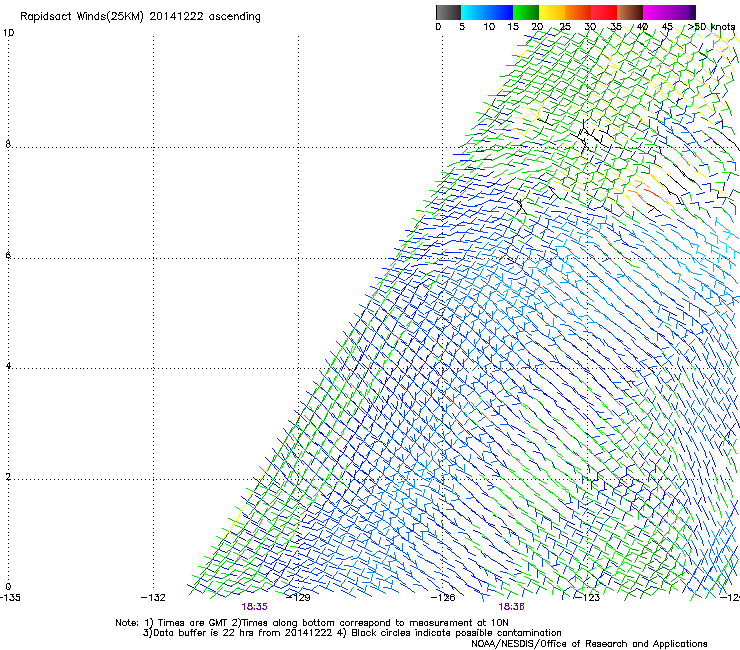Click the '30' tick label under the color legend
The height and width of the screenshot is (650, 740).
pos(590,27)
